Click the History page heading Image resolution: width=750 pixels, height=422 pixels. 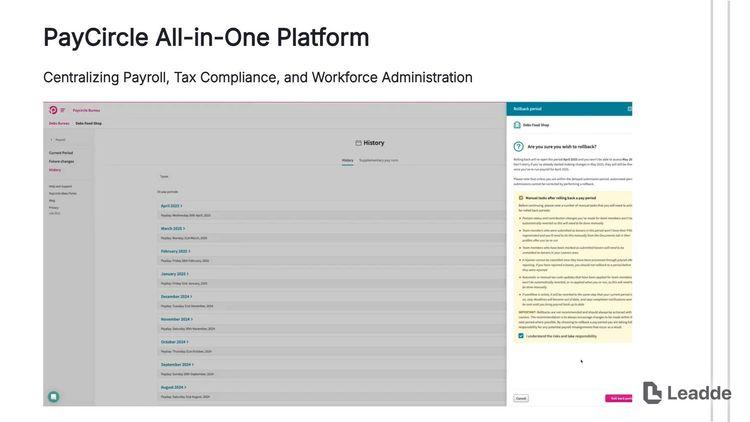(x=374, y=143)
